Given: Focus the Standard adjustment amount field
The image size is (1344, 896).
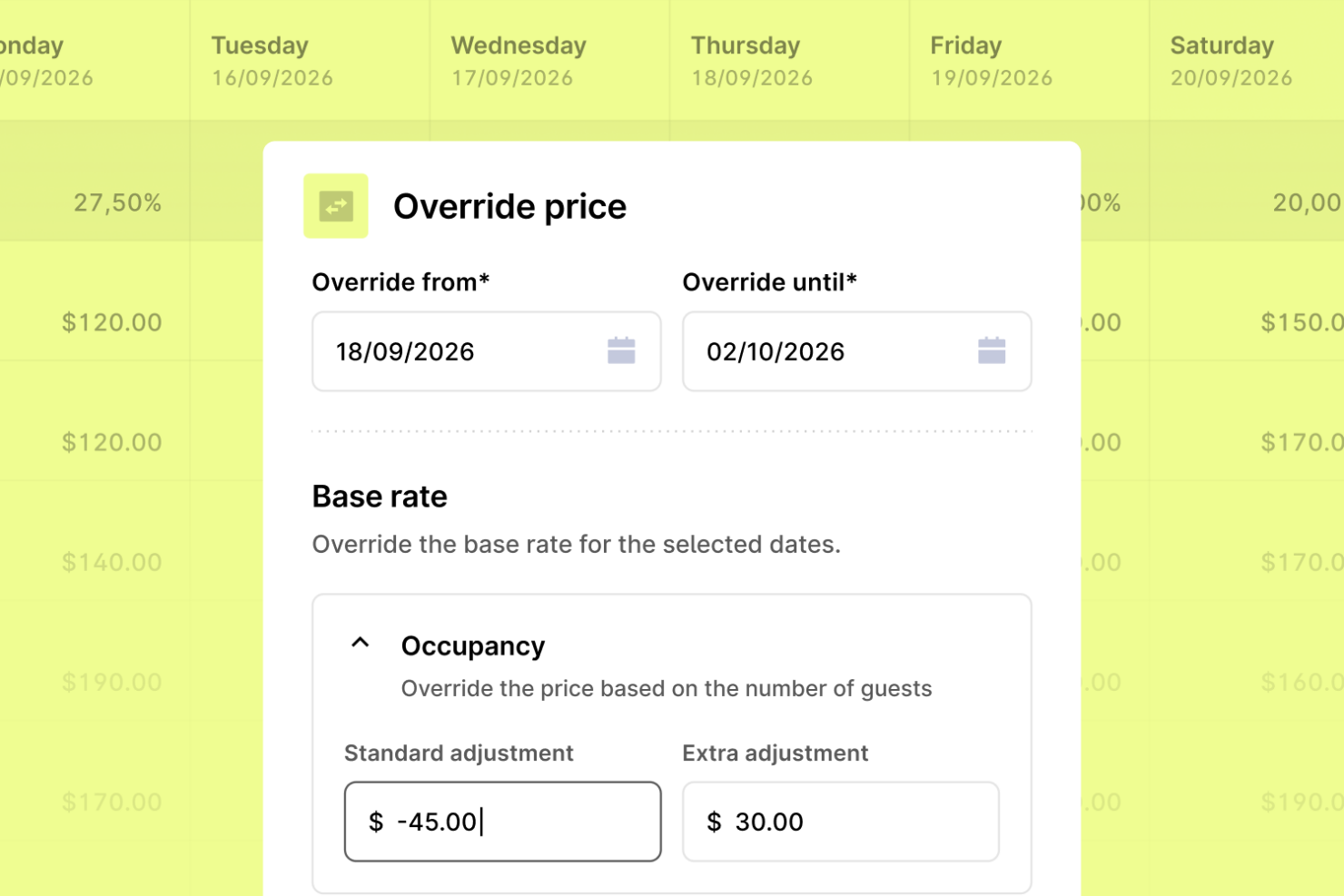Looking at the screenshot, I should pyautogui.click(x=503, y=822).
